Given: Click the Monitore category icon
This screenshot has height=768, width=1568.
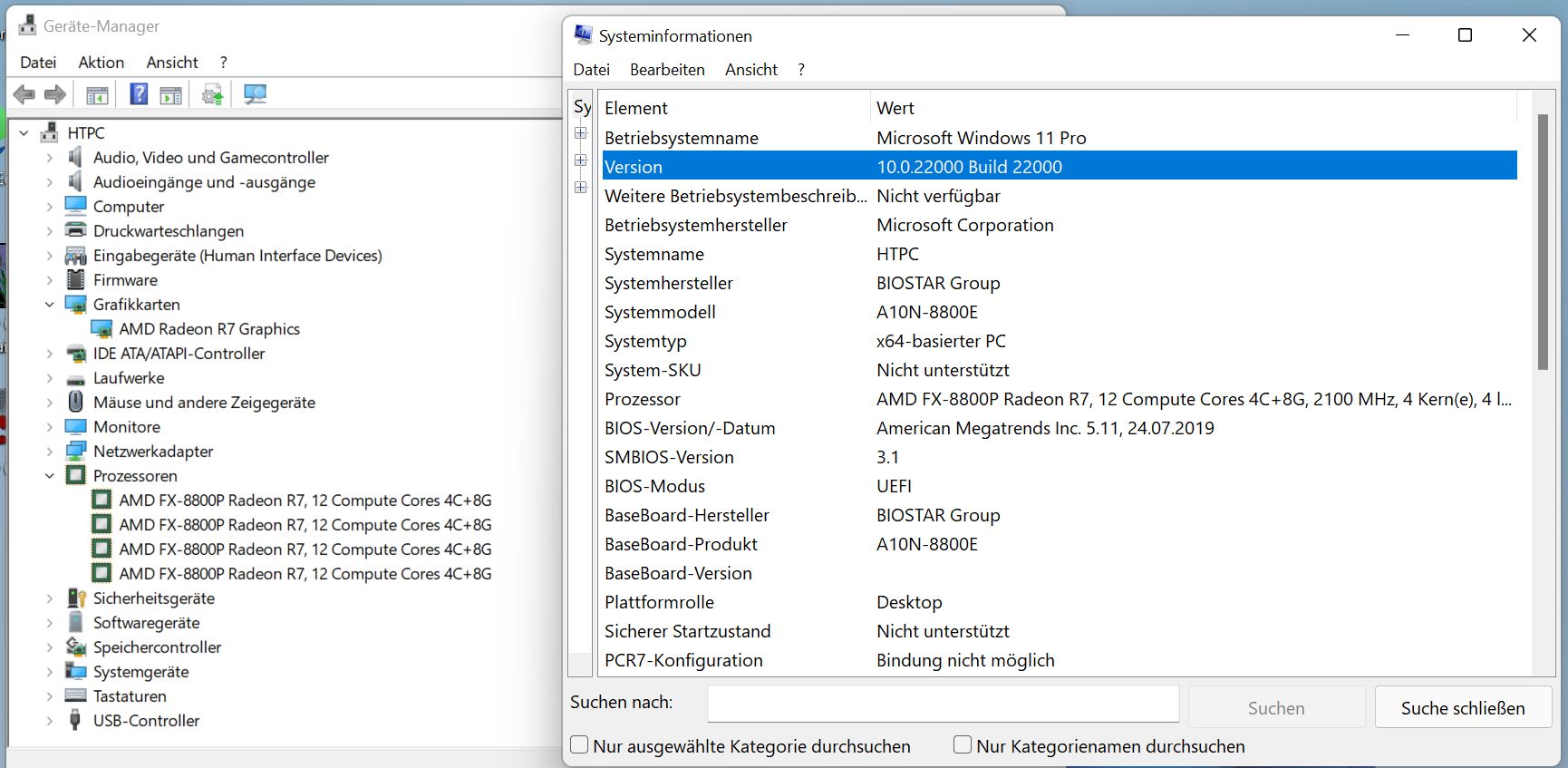Looking at the screenshot, I should (x=76, y=427).
